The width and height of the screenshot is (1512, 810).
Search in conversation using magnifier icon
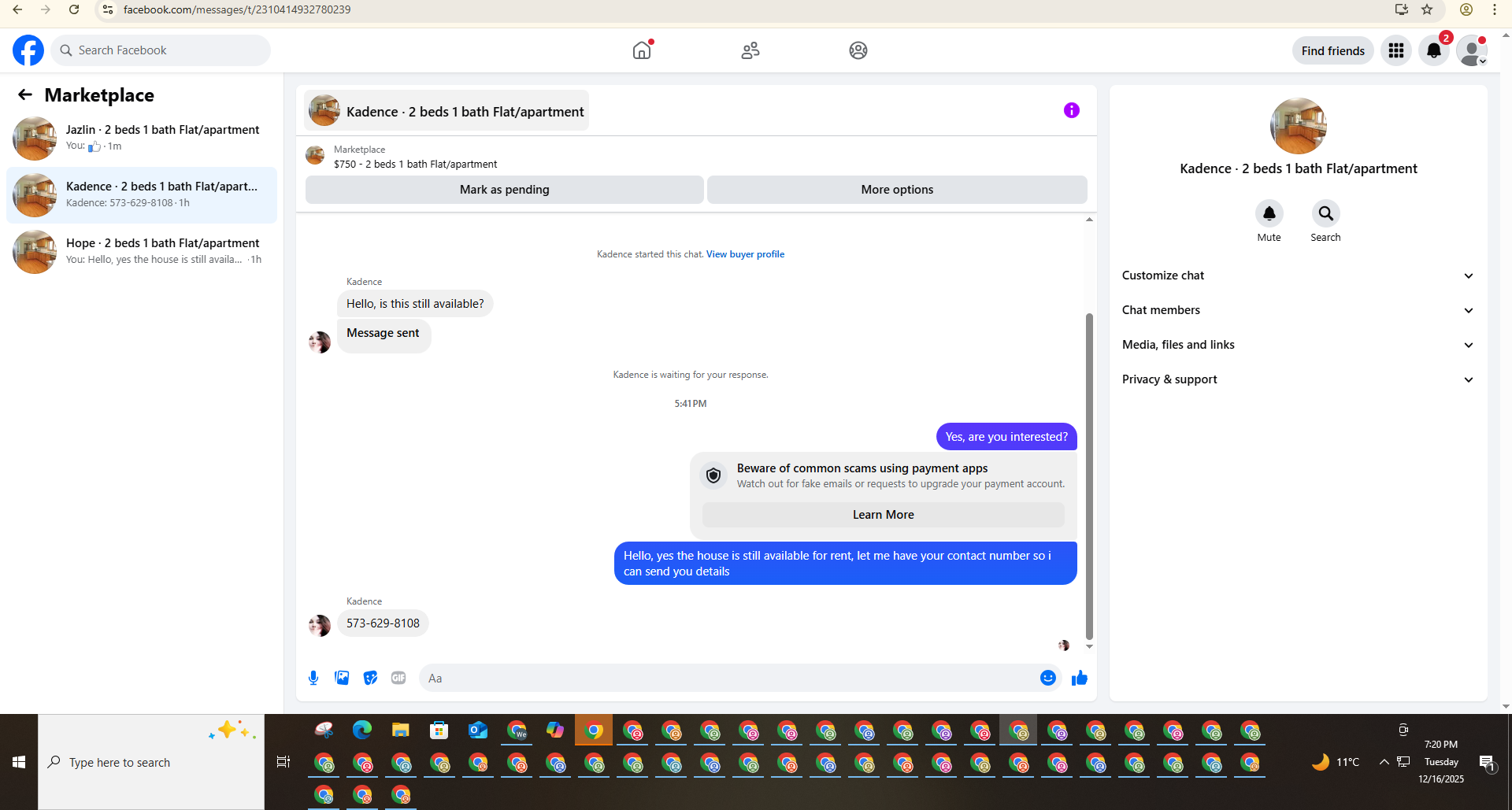[x=1326, y=213]
